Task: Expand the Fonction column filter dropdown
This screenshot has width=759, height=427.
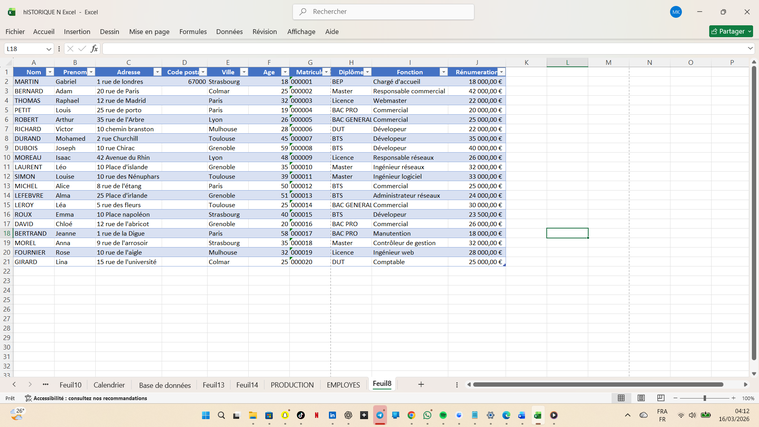Action: pyautogui.click(x=444, y=72)
